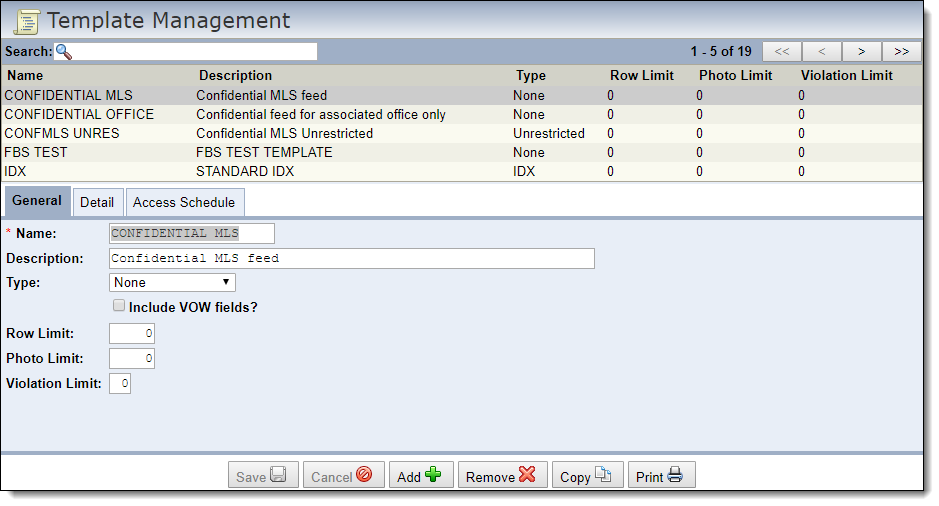939x506 pixels.
Task: Click the Violation Limit input box
Action: pos(120,384)
